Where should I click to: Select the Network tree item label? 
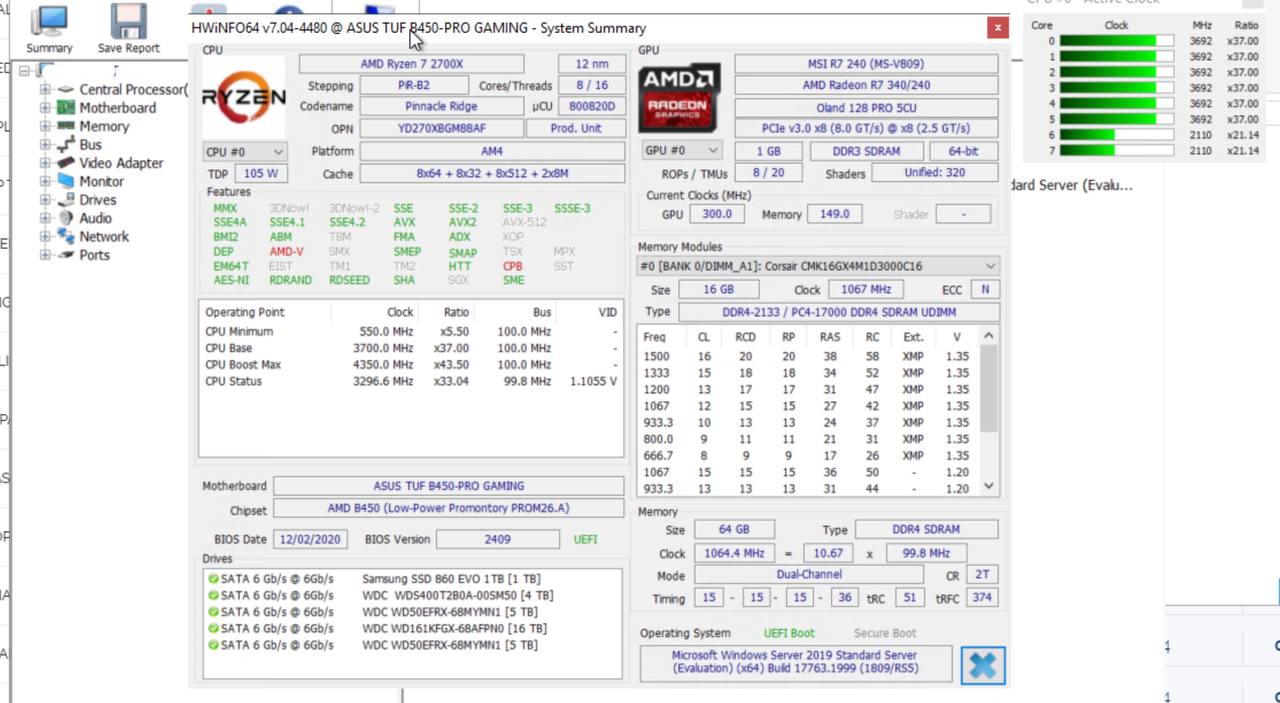104,236
